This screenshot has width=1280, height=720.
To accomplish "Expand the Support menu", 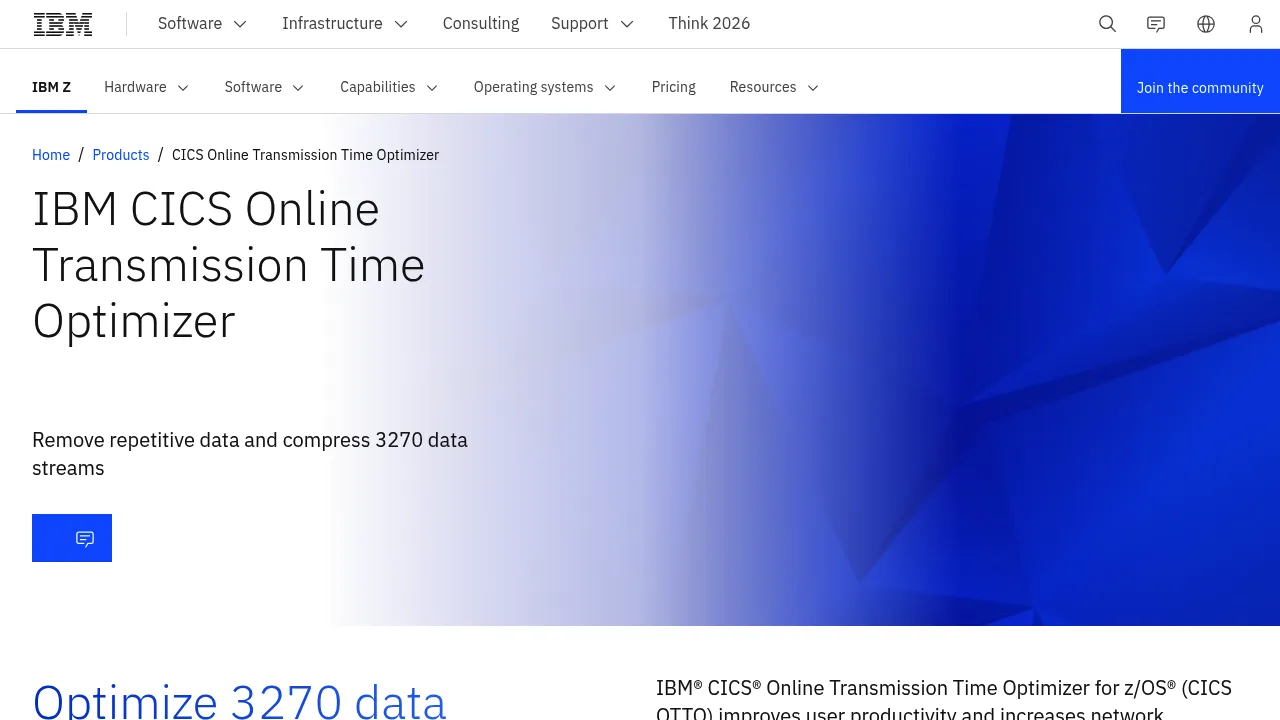I will click(x=592, y=24).
